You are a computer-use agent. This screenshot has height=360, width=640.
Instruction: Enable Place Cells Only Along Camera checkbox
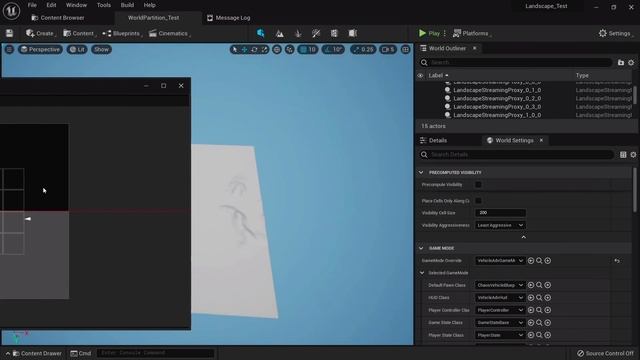[478, 201]
